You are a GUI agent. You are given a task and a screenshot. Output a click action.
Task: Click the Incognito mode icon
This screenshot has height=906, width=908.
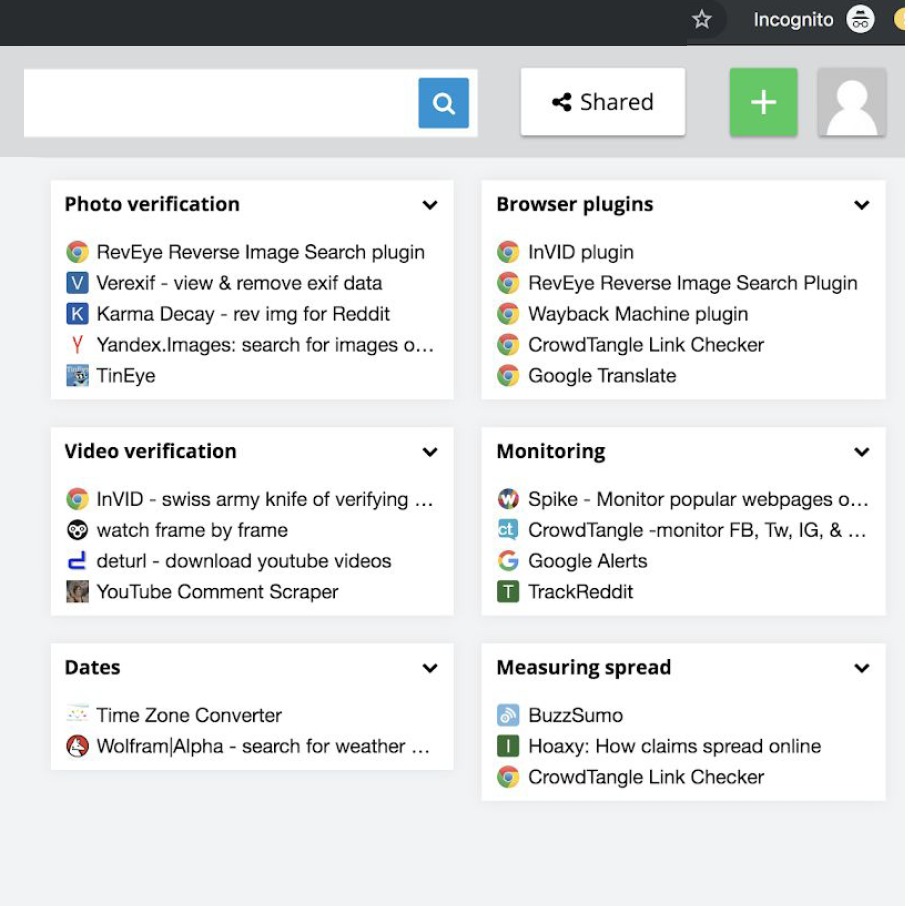point(860,20)
